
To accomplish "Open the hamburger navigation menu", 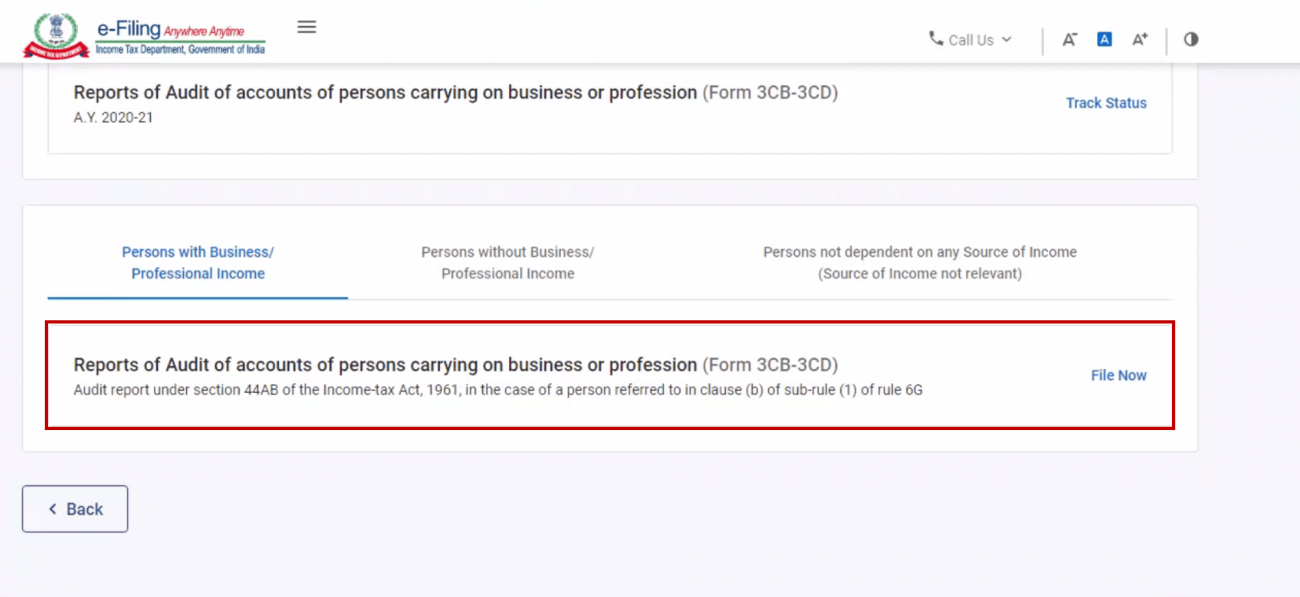I will (x=307, y=27).
